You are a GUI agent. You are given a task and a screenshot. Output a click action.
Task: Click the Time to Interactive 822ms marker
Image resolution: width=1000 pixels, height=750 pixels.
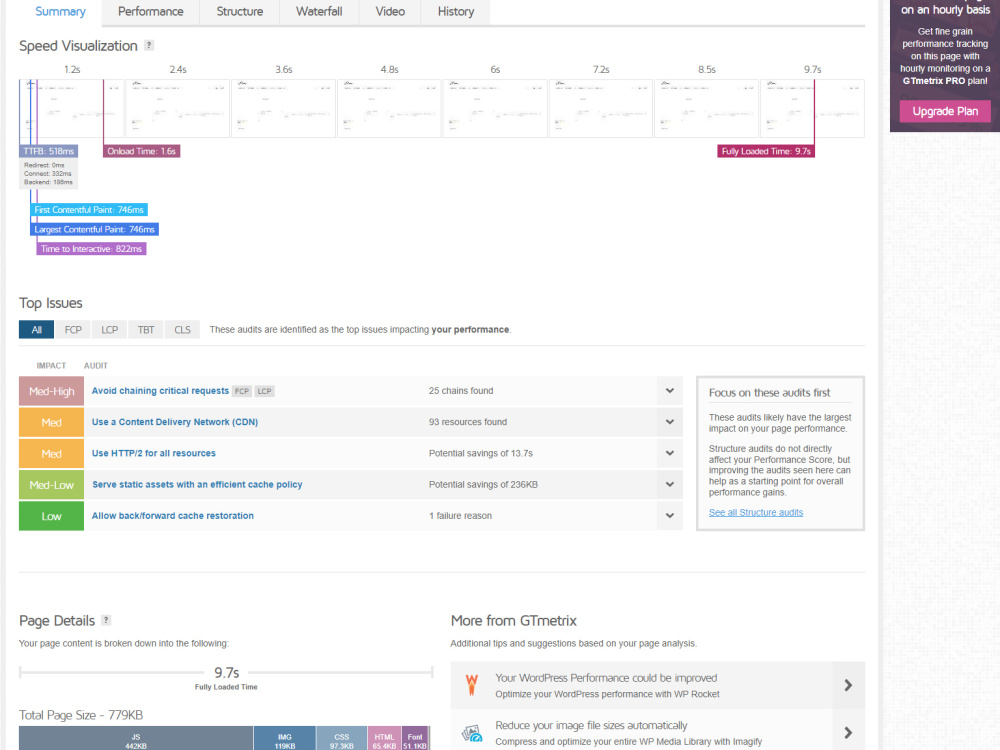[x=91, y=249]
